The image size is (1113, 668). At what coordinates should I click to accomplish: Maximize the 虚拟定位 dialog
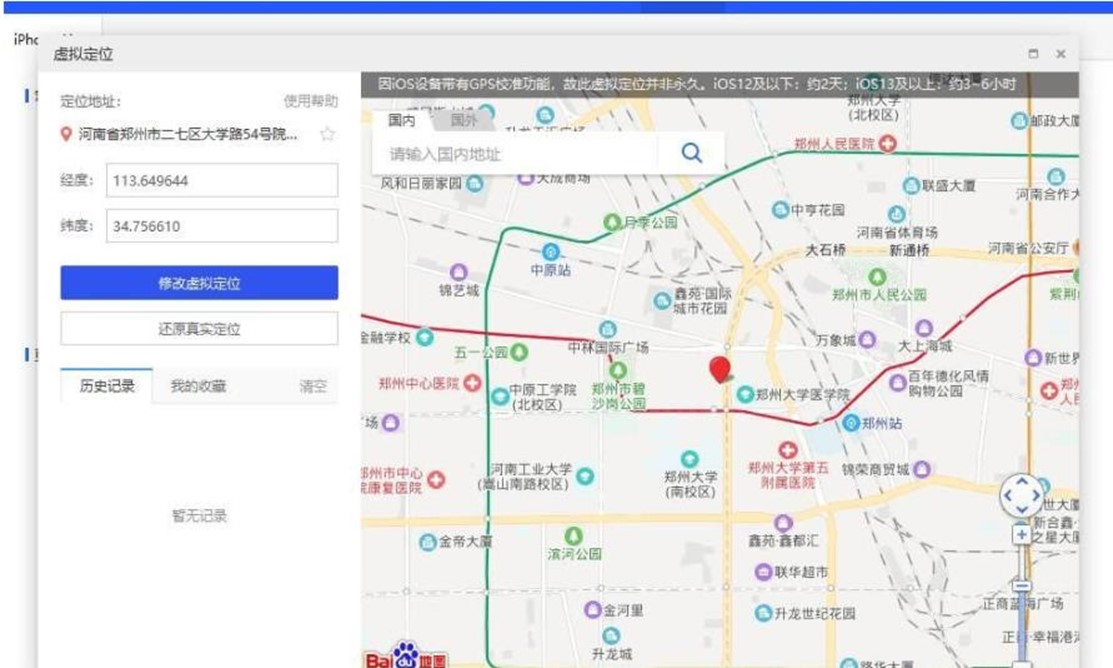tap(1034, 54)
